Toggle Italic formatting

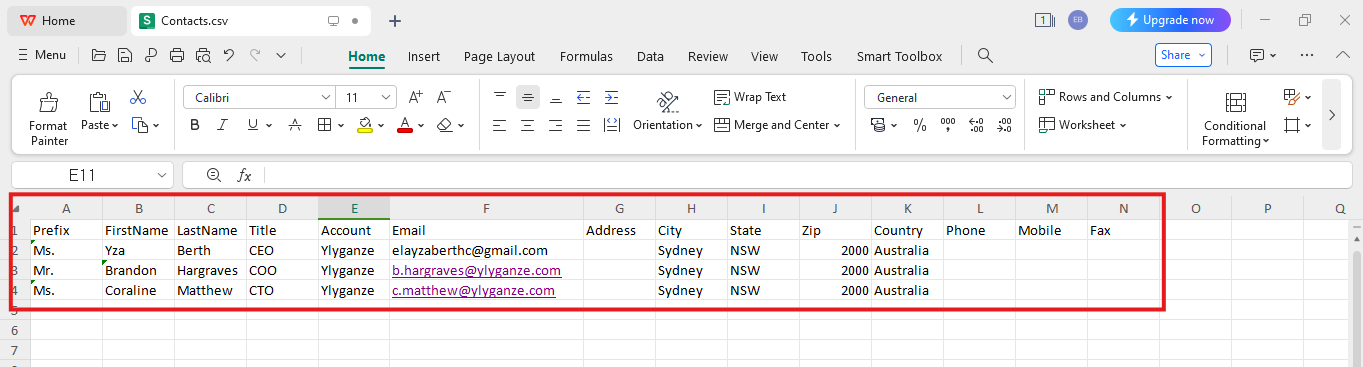click(x=223, y=125)
